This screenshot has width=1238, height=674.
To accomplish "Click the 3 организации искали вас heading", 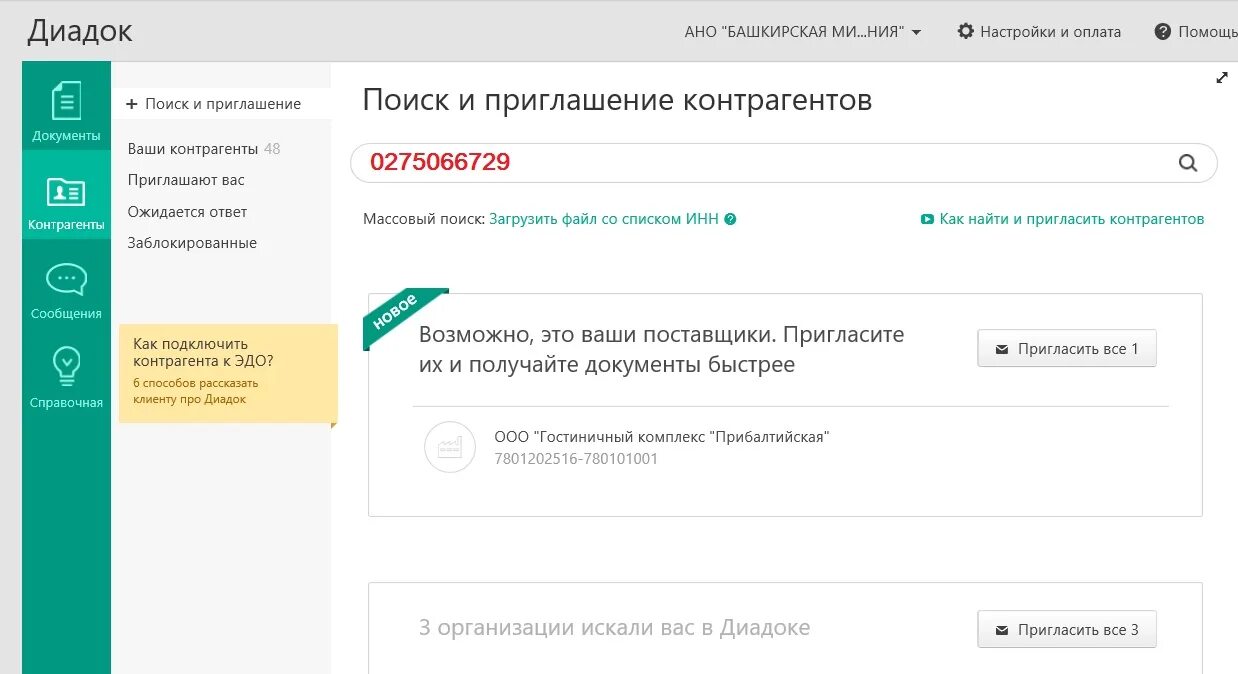I will 614,628.
